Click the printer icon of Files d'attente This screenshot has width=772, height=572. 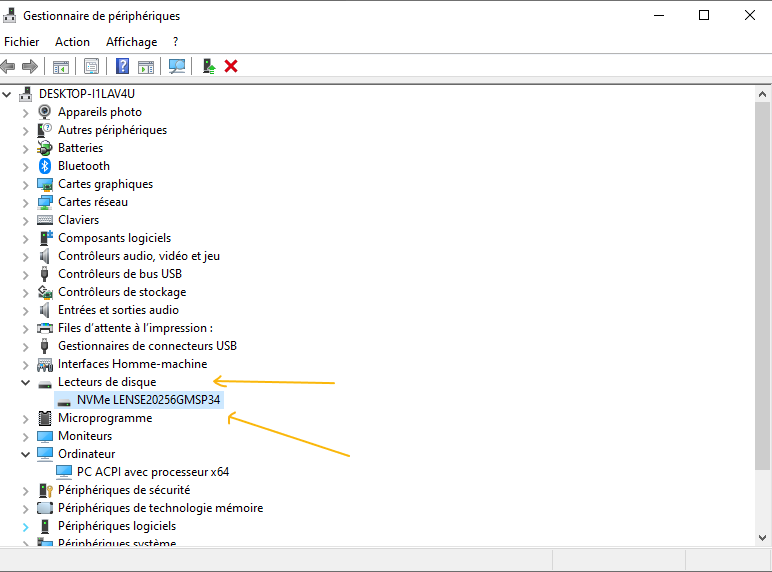click(x=45, y=328)
